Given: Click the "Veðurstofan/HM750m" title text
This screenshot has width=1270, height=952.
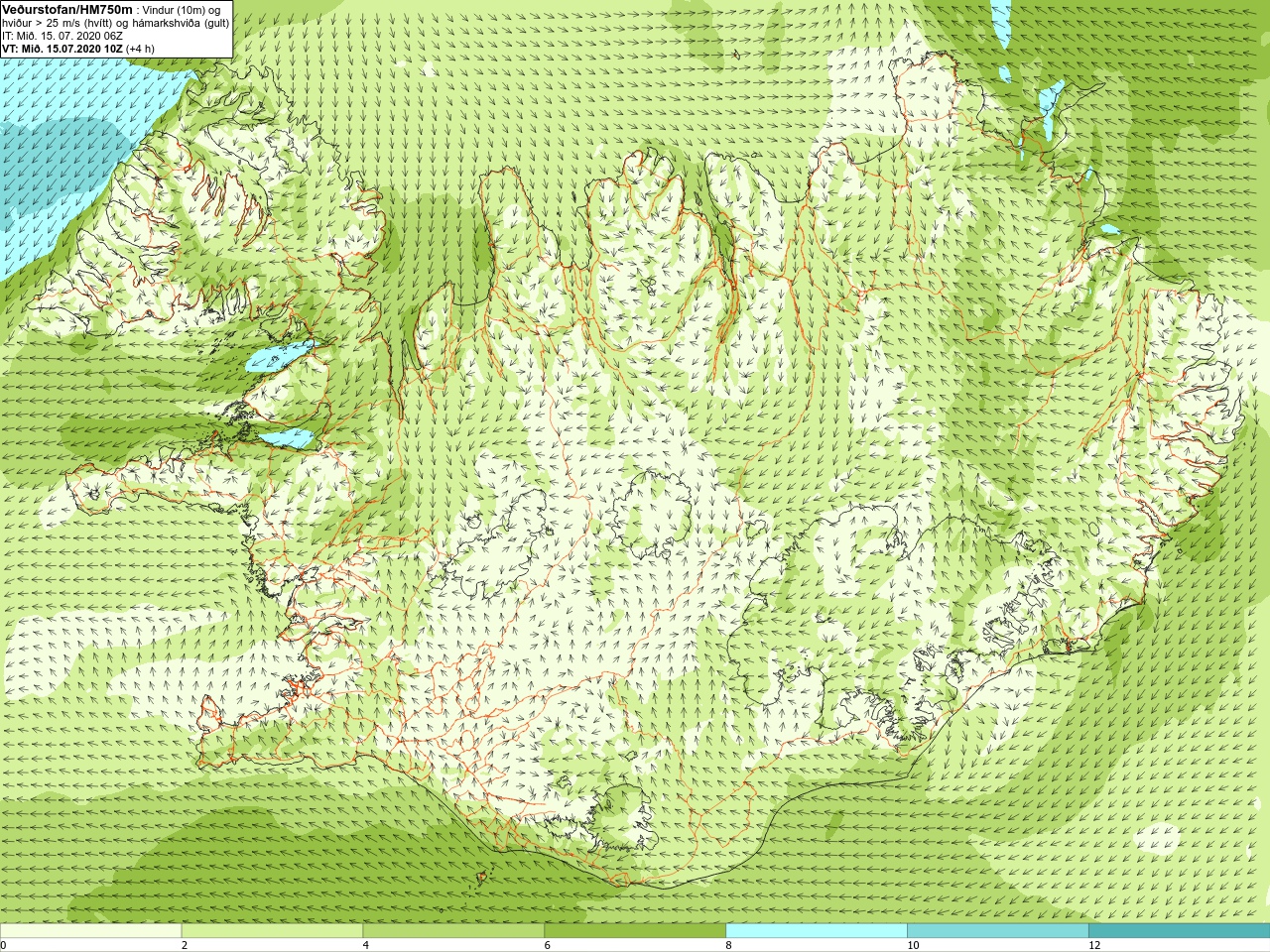Looking at the screenshot, I should (66, 9).
